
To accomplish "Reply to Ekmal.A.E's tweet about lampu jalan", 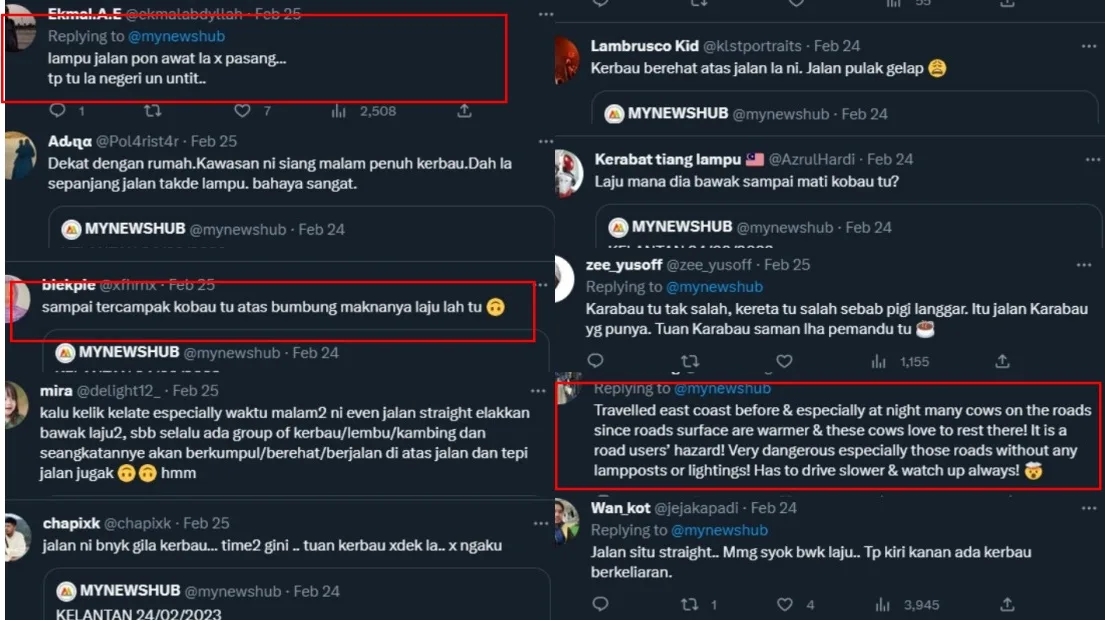I will 58,111.
